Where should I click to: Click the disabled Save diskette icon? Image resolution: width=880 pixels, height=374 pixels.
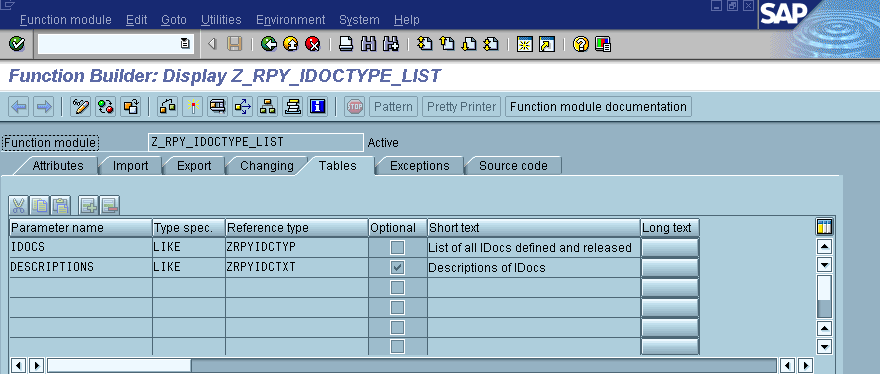[x=234, y=44]
